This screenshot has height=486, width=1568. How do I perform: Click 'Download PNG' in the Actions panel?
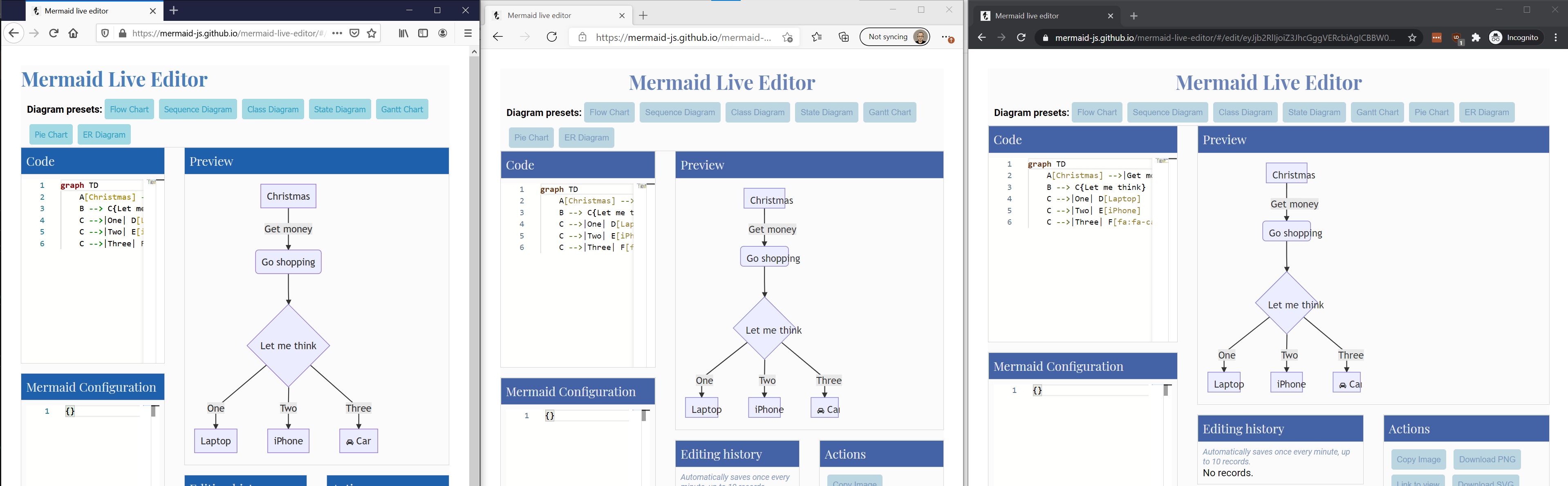[x=1487, y=459]
